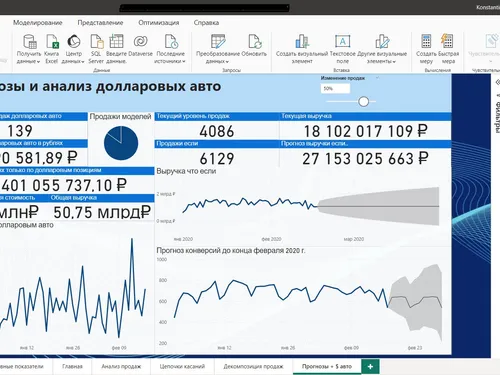
Task: Expand Преобразование данных dropdown arrow
Action: pyautogui.click(x=227, y=62)
